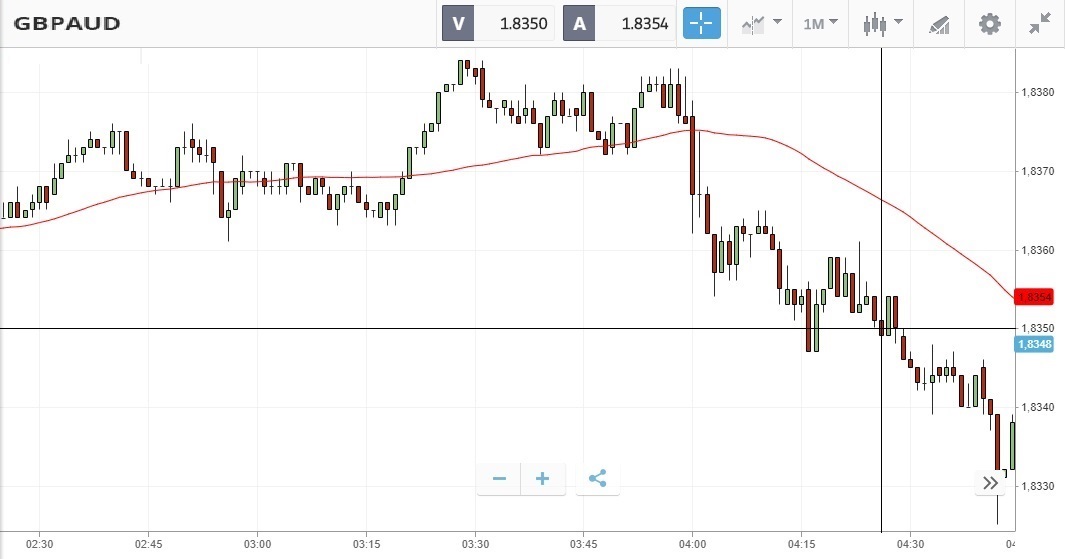Expand the 1M timeframe selector
The height and width of the screenshot is (559, 1065).
[x=820, y=23]
